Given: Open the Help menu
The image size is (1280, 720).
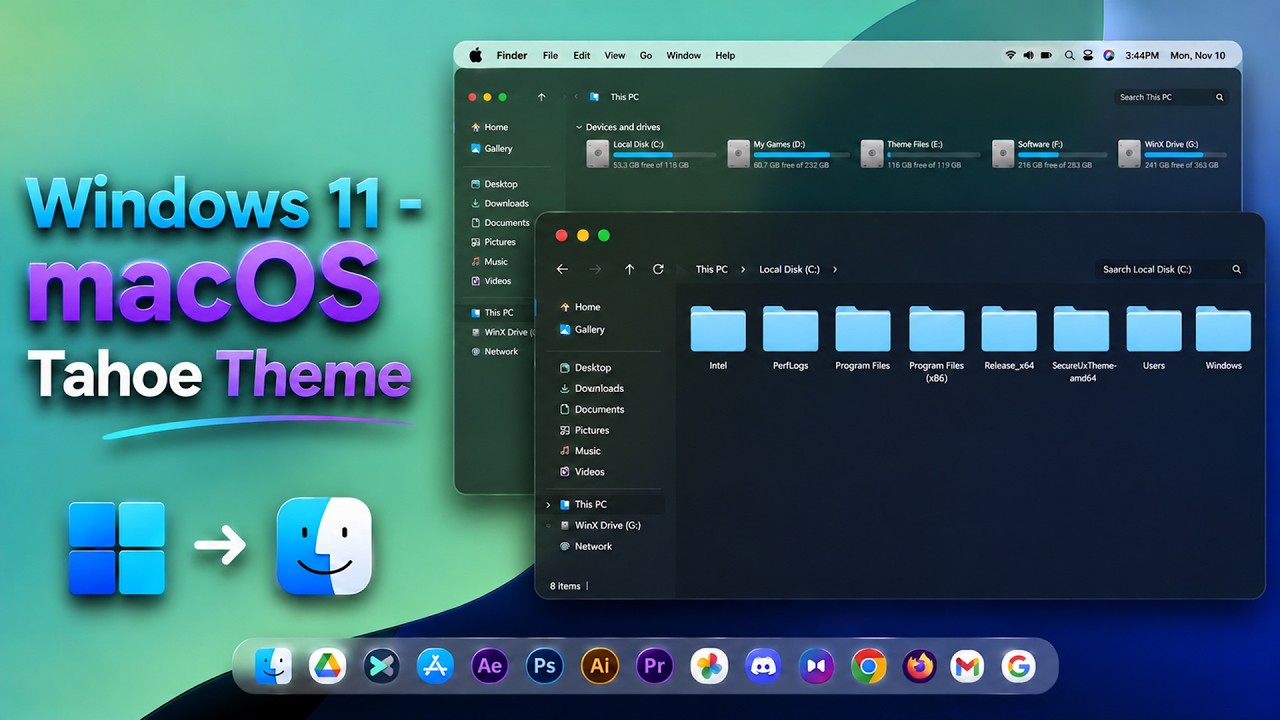Looking at the screenshot, I should (725, 55).
